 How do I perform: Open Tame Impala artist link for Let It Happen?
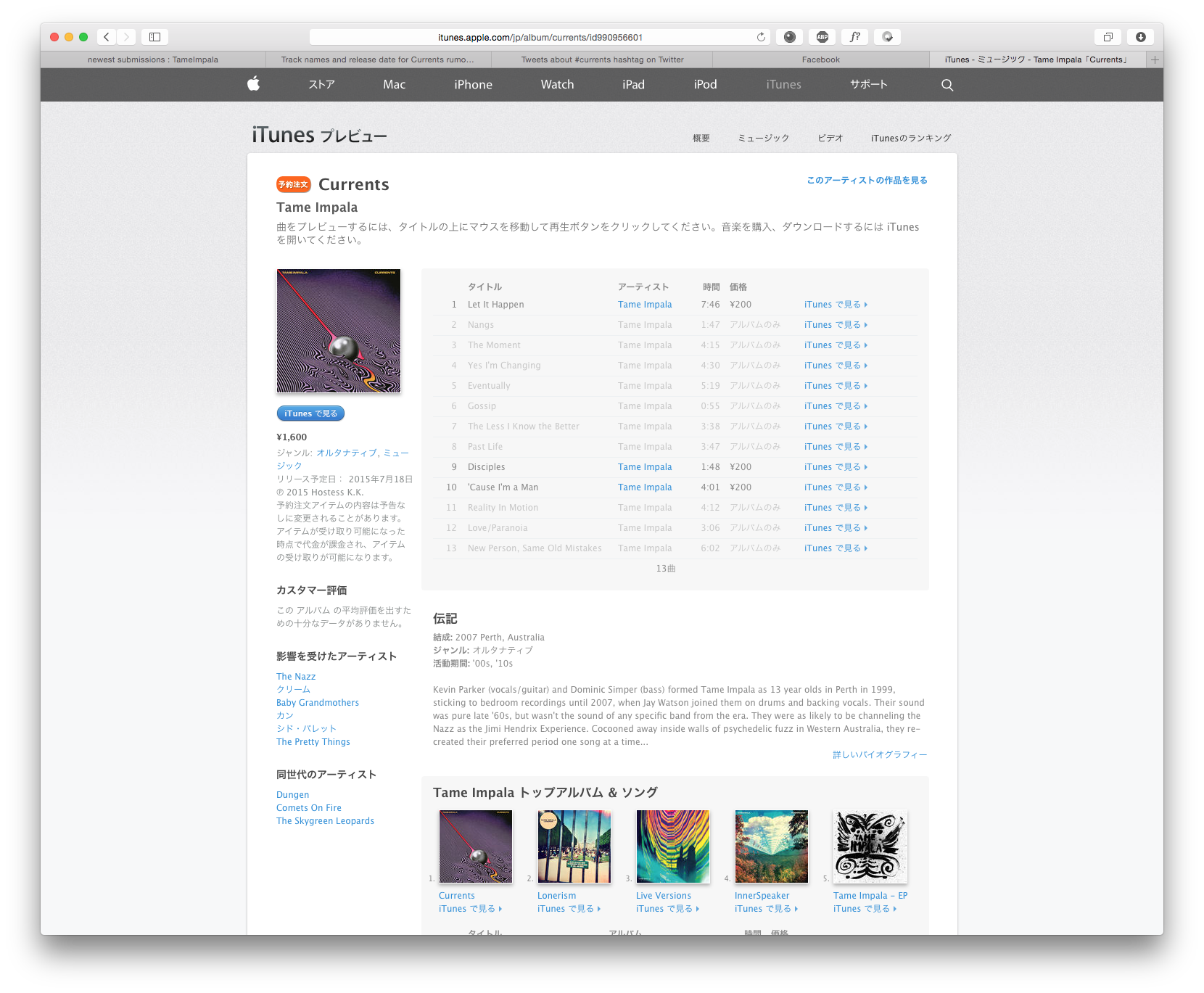click(x=645, y=305)
